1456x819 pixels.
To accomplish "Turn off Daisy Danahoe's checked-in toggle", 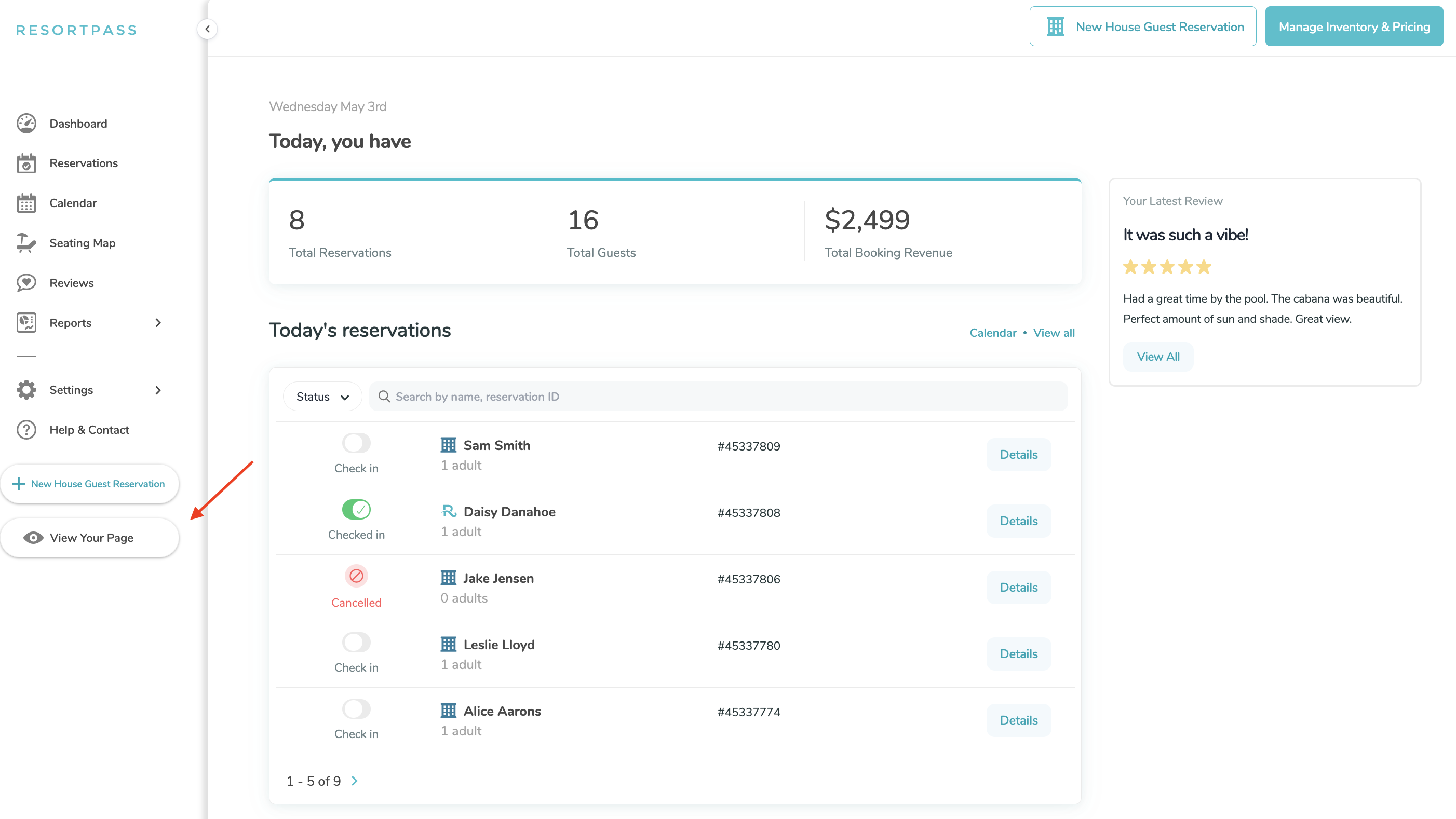I will [x=356, y=510].
